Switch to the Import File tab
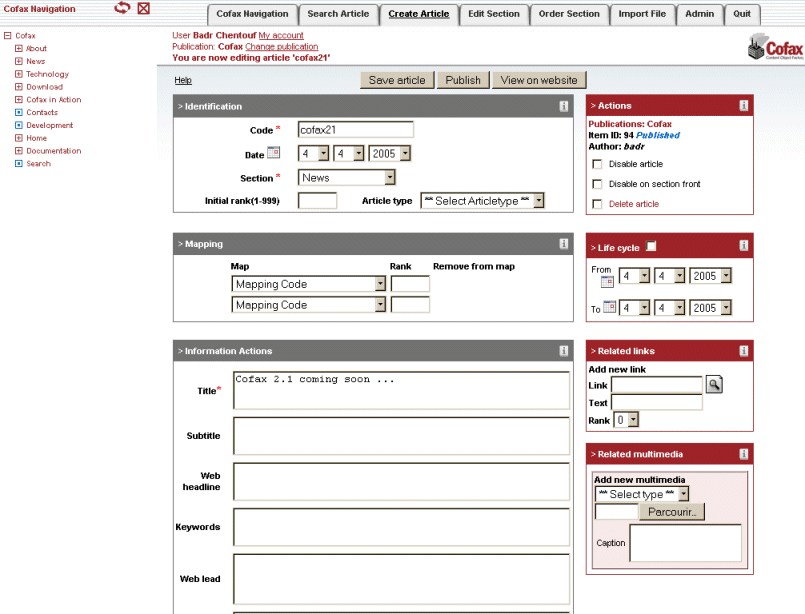 (x=642, y=14)
